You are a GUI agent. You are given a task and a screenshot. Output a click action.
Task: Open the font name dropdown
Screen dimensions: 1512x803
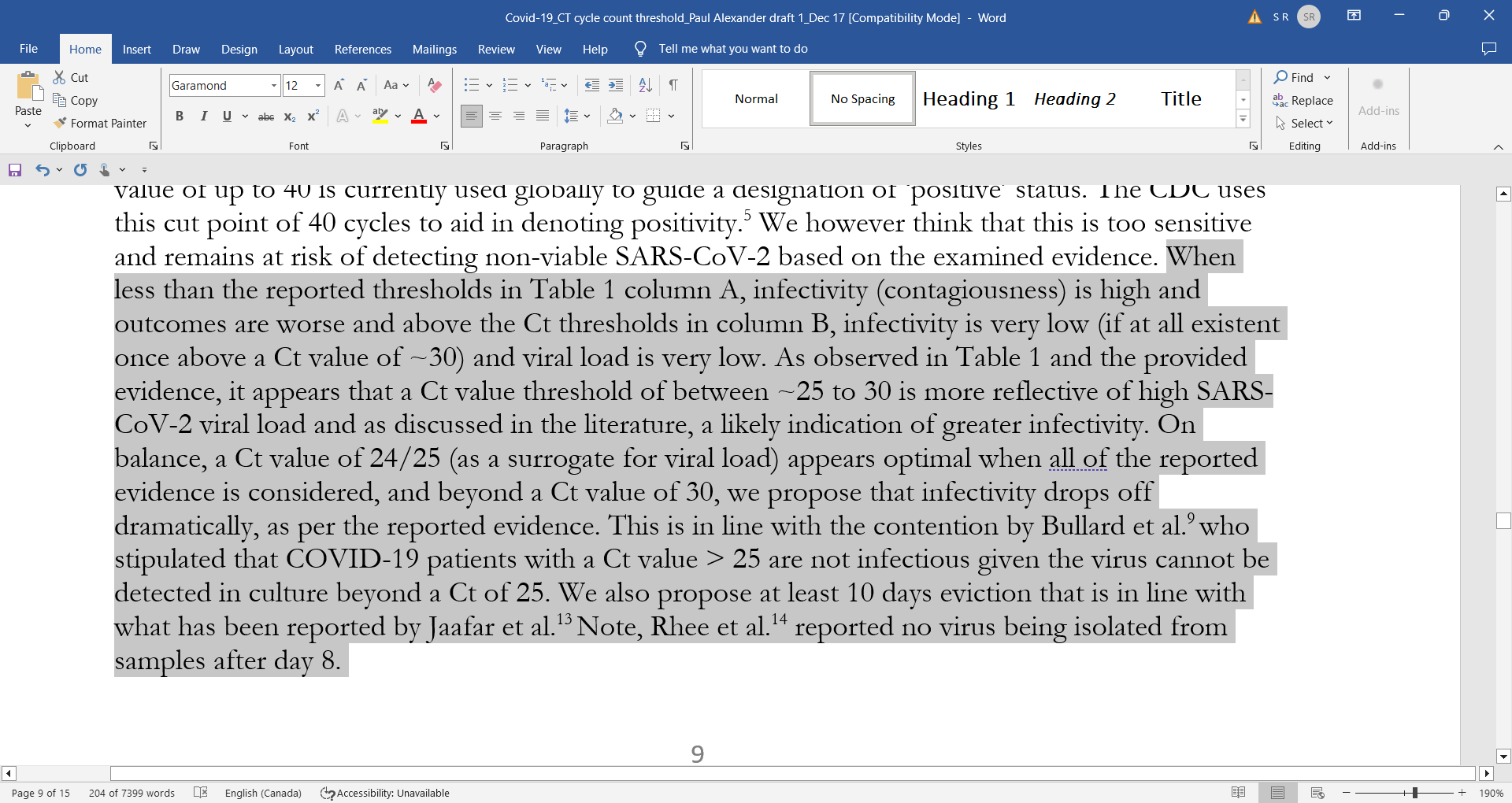click(274, 86)
